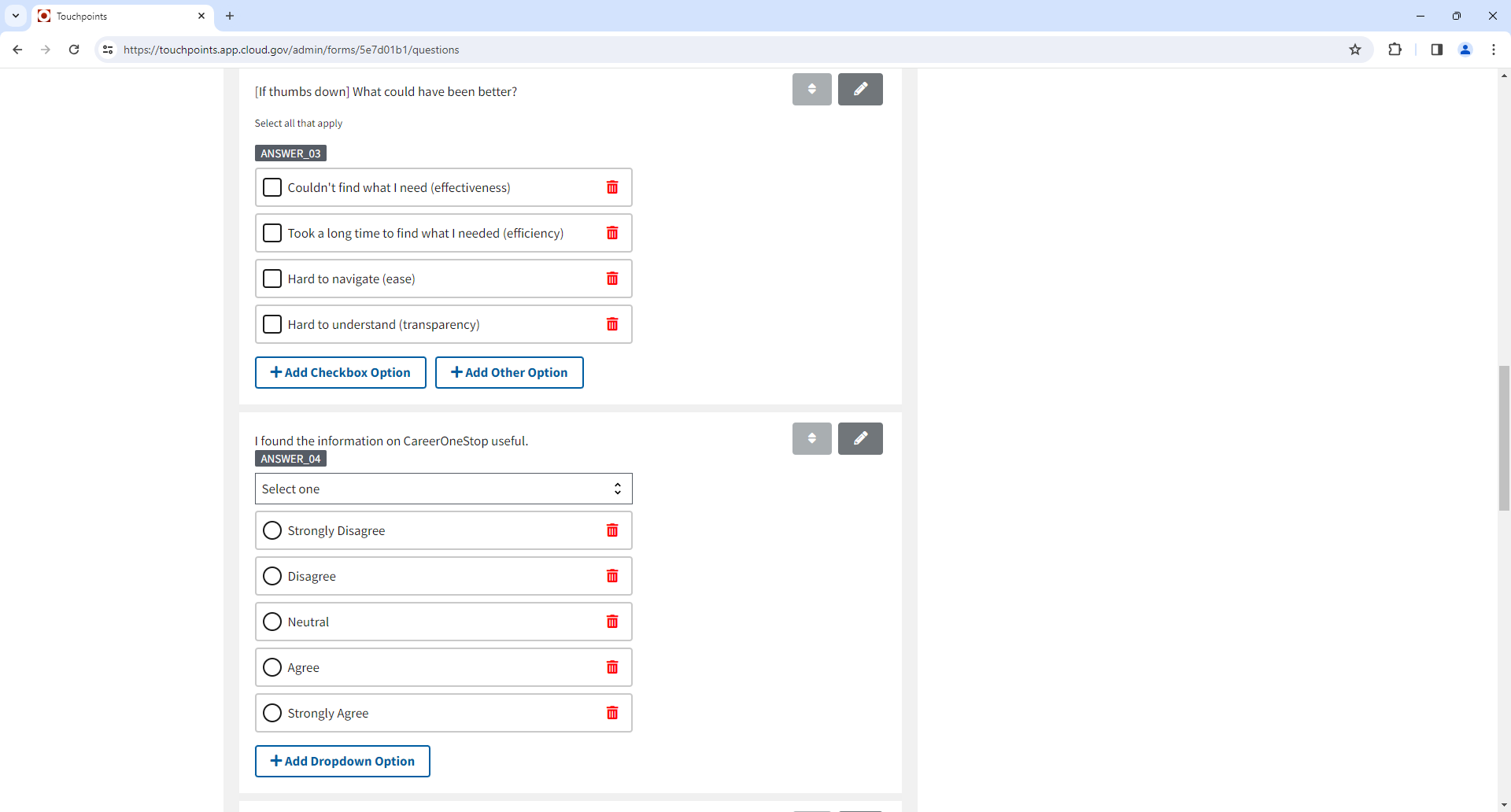Click reorder handle for CareerOneStop question

[811, 438]
